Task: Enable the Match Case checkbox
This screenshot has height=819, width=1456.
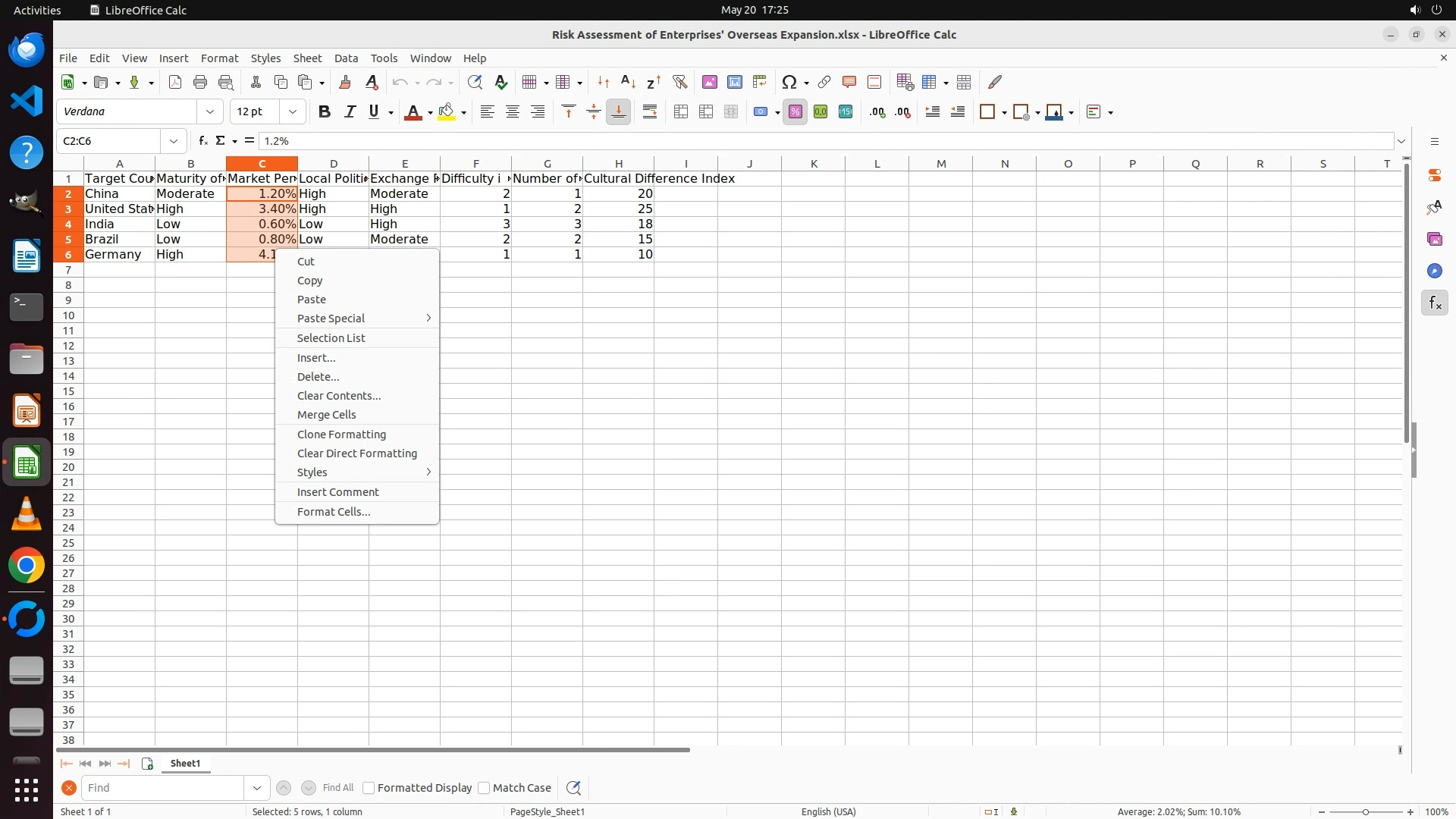Action: point(484,788)
